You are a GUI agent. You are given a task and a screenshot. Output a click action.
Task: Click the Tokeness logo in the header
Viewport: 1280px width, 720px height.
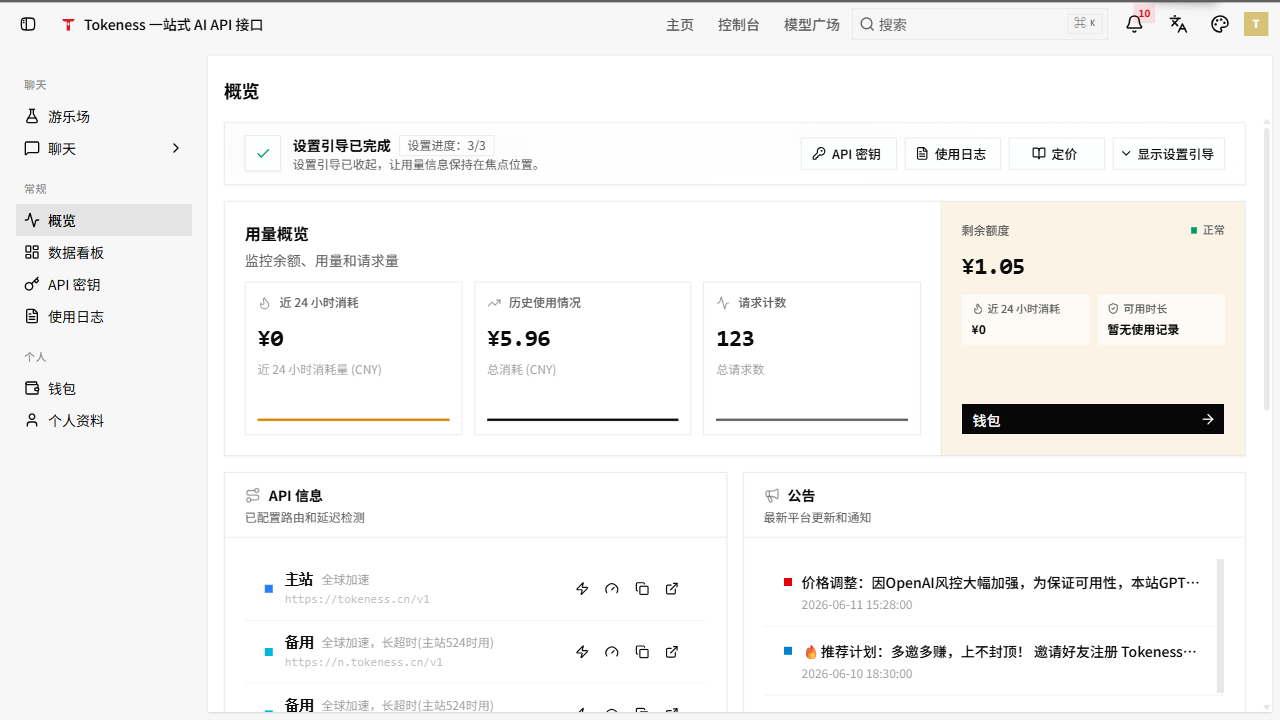[x=68, y=25]
